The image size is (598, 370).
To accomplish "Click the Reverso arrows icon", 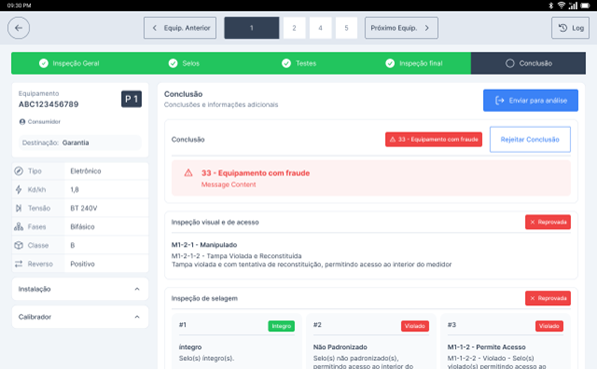I will click(x=19, y=264).
